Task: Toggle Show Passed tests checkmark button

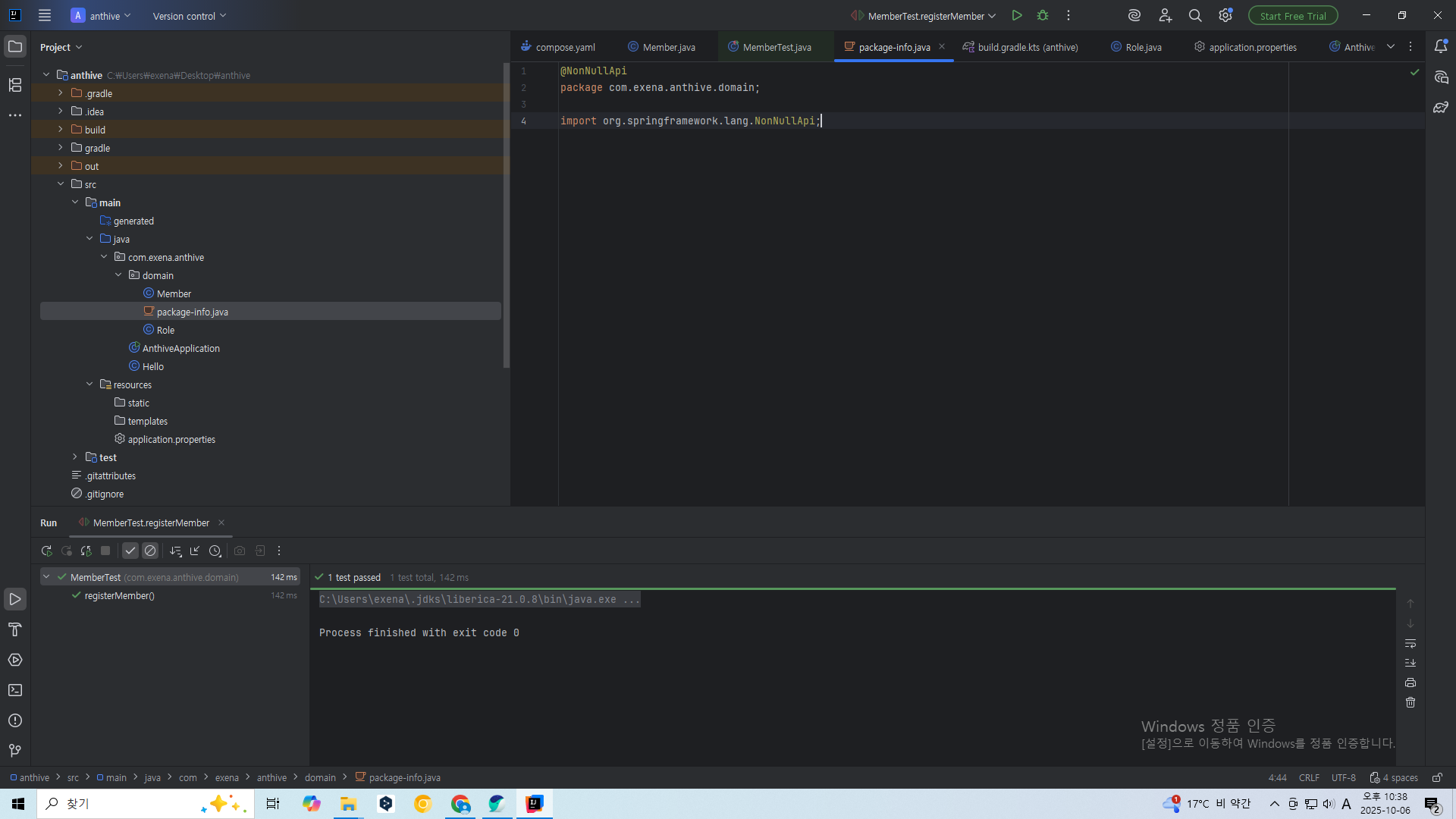Action: [x=130, y=551]
